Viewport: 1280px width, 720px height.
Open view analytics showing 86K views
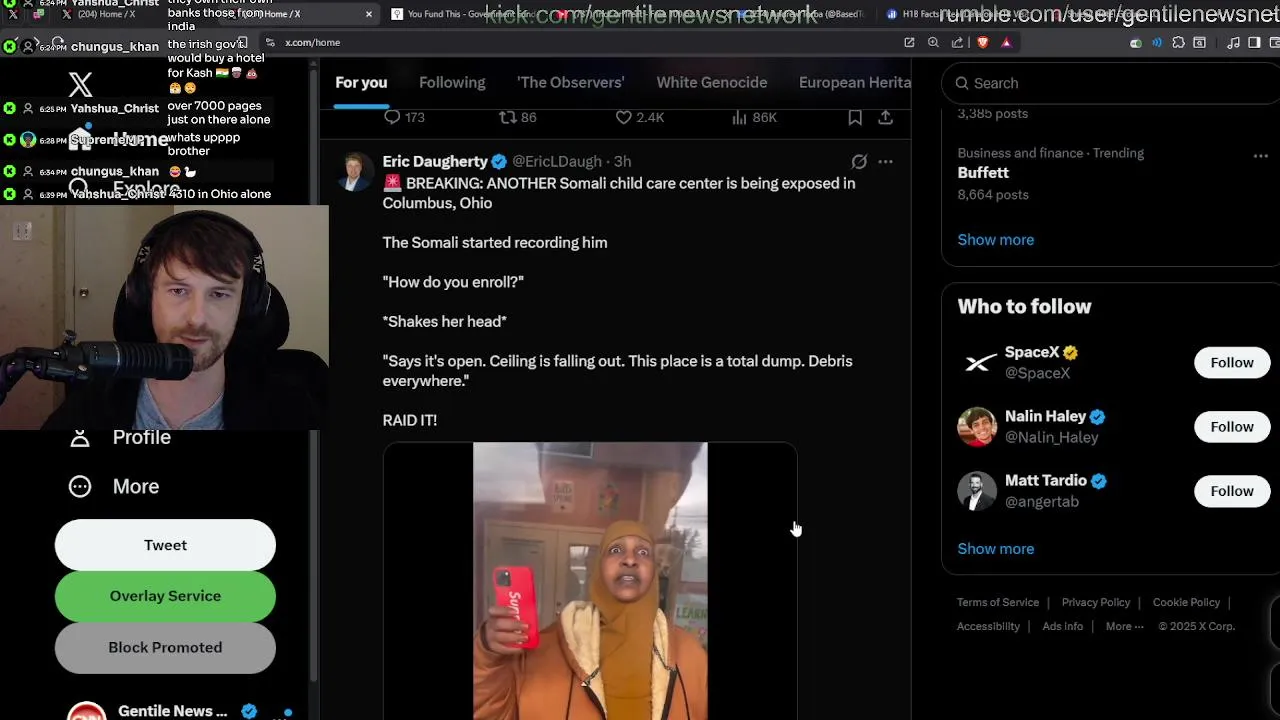coord(754,117)
